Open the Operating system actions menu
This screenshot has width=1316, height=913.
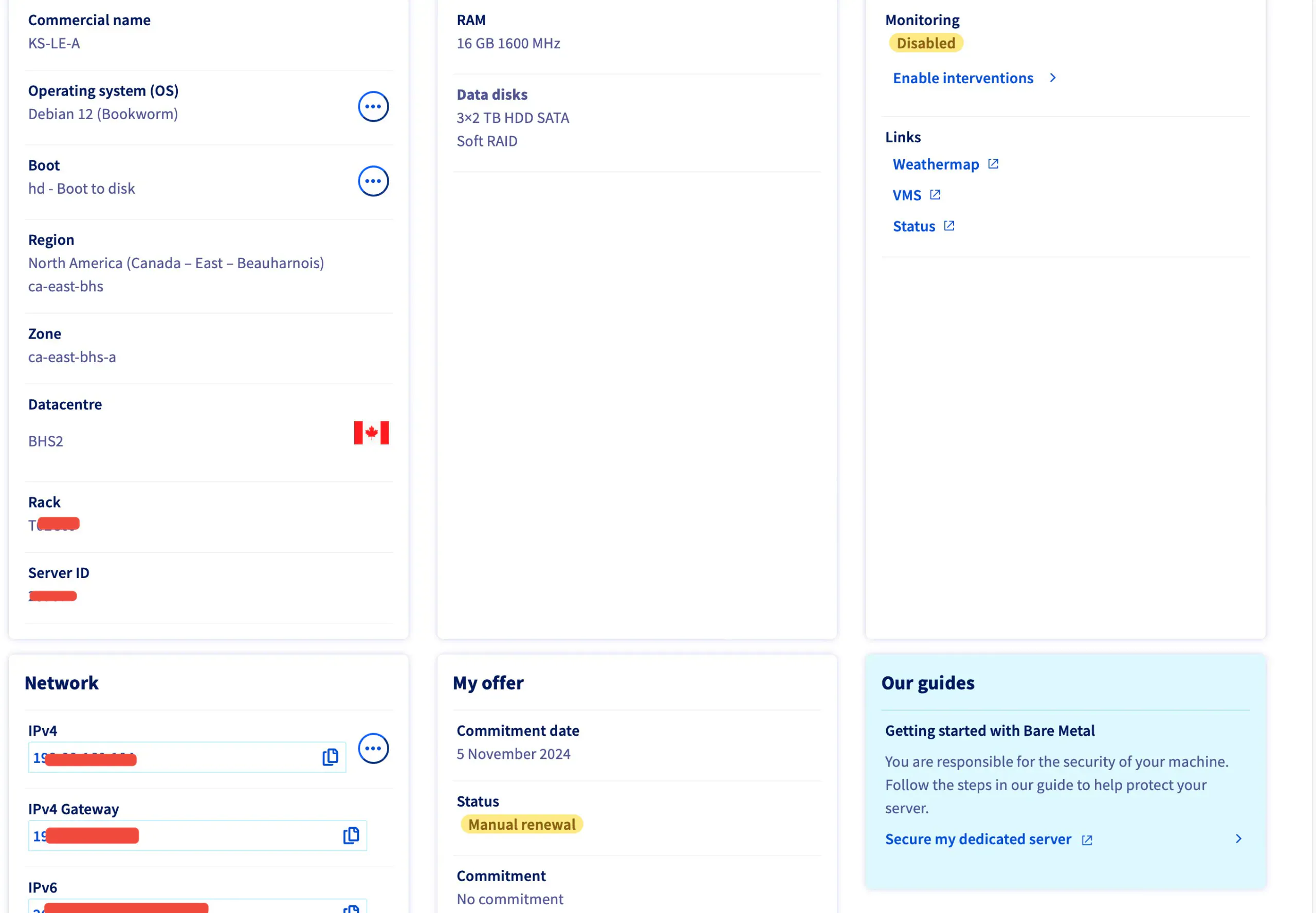click(x=373, y=106)
